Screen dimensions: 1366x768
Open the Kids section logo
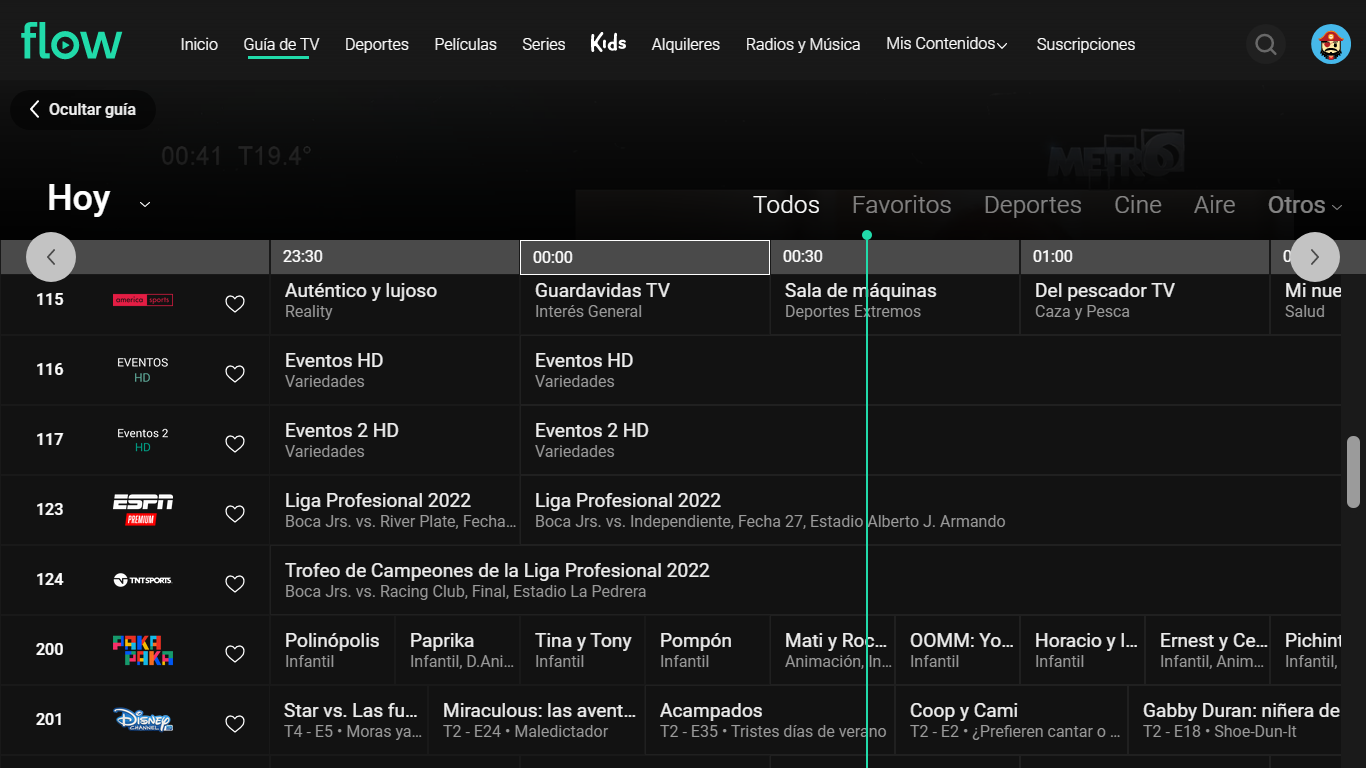click(608, 42)
